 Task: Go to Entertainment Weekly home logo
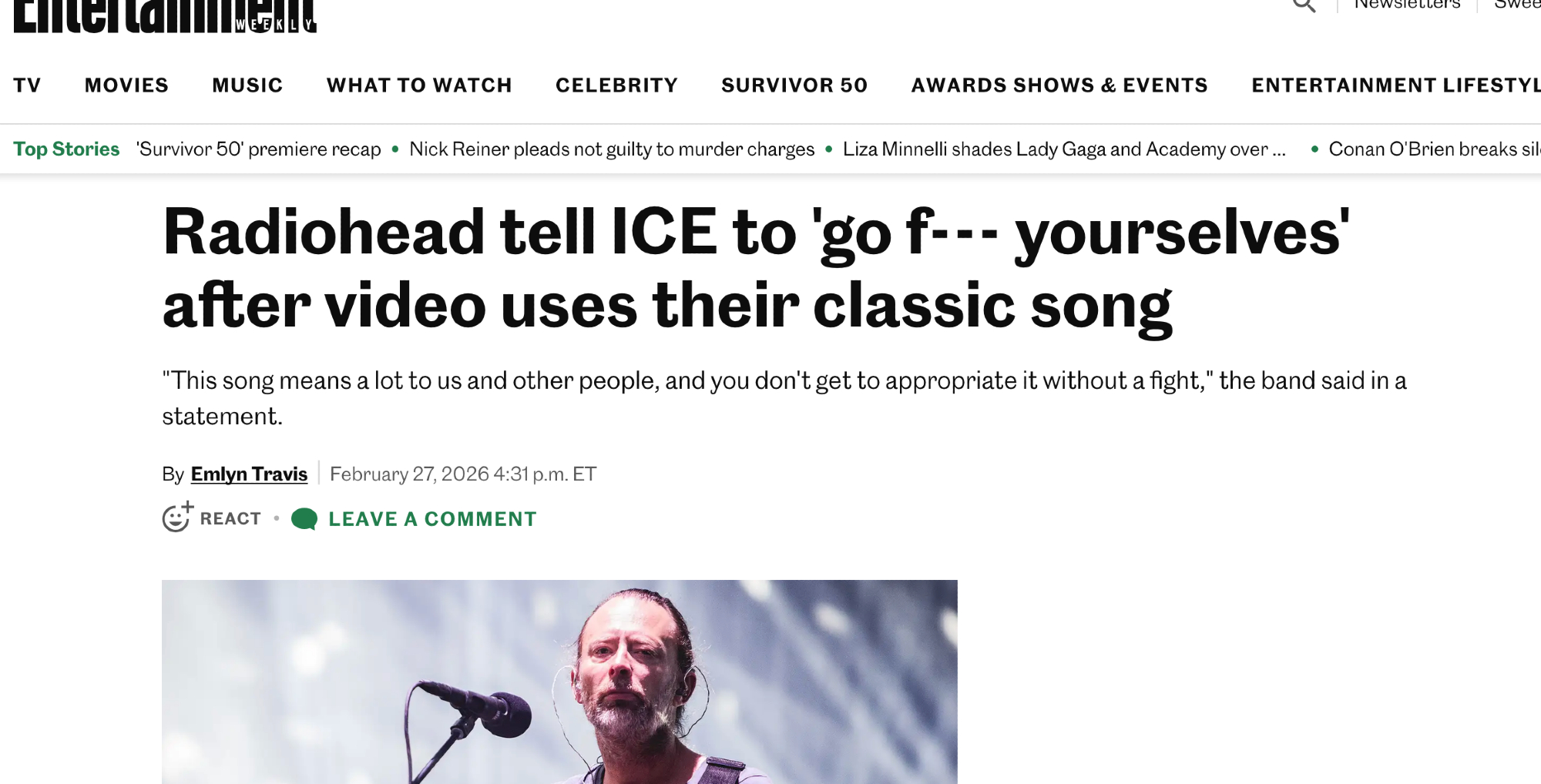point(165,17)
